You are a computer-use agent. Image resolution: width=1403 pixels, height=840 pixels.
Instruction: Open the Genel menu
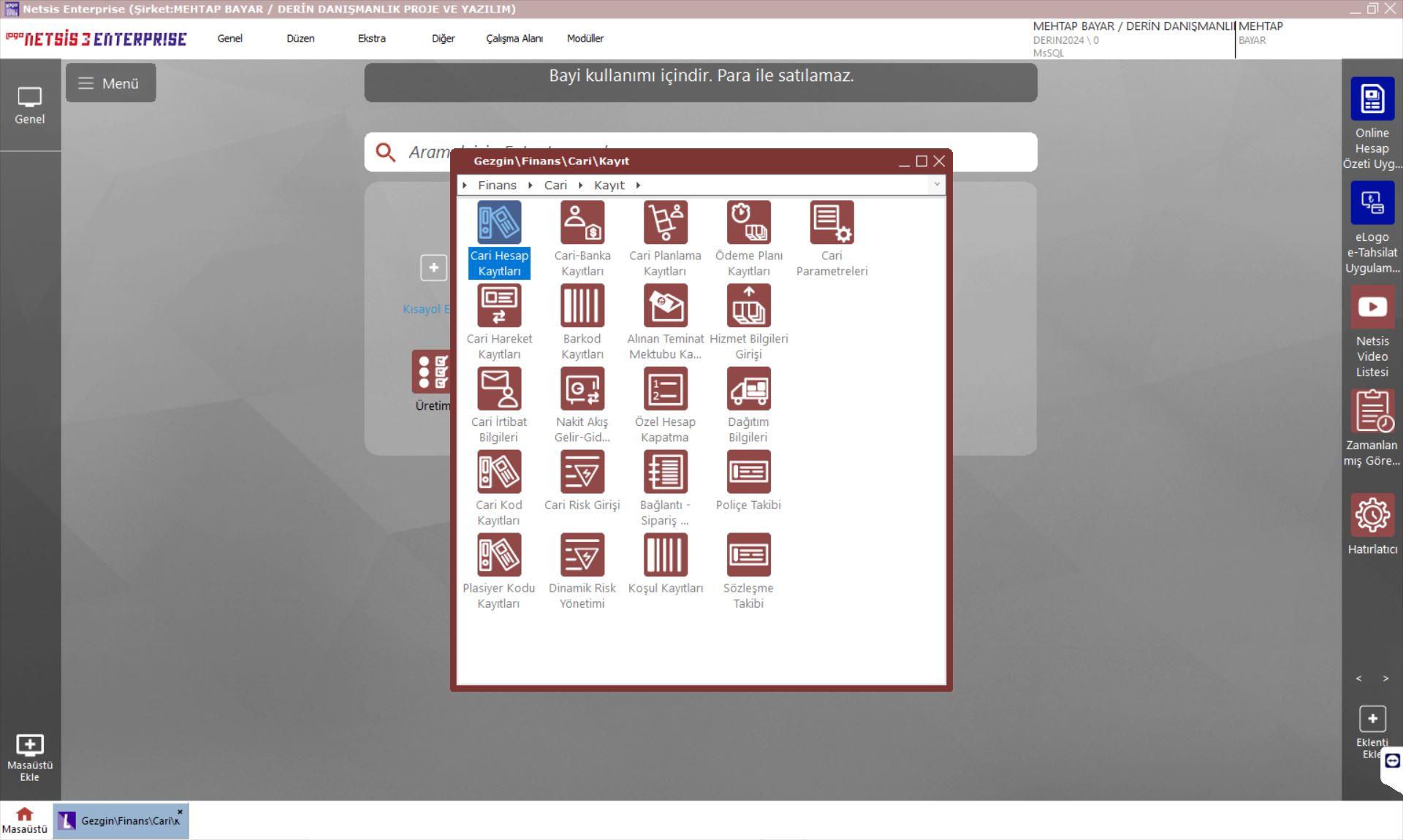point(229,39)
